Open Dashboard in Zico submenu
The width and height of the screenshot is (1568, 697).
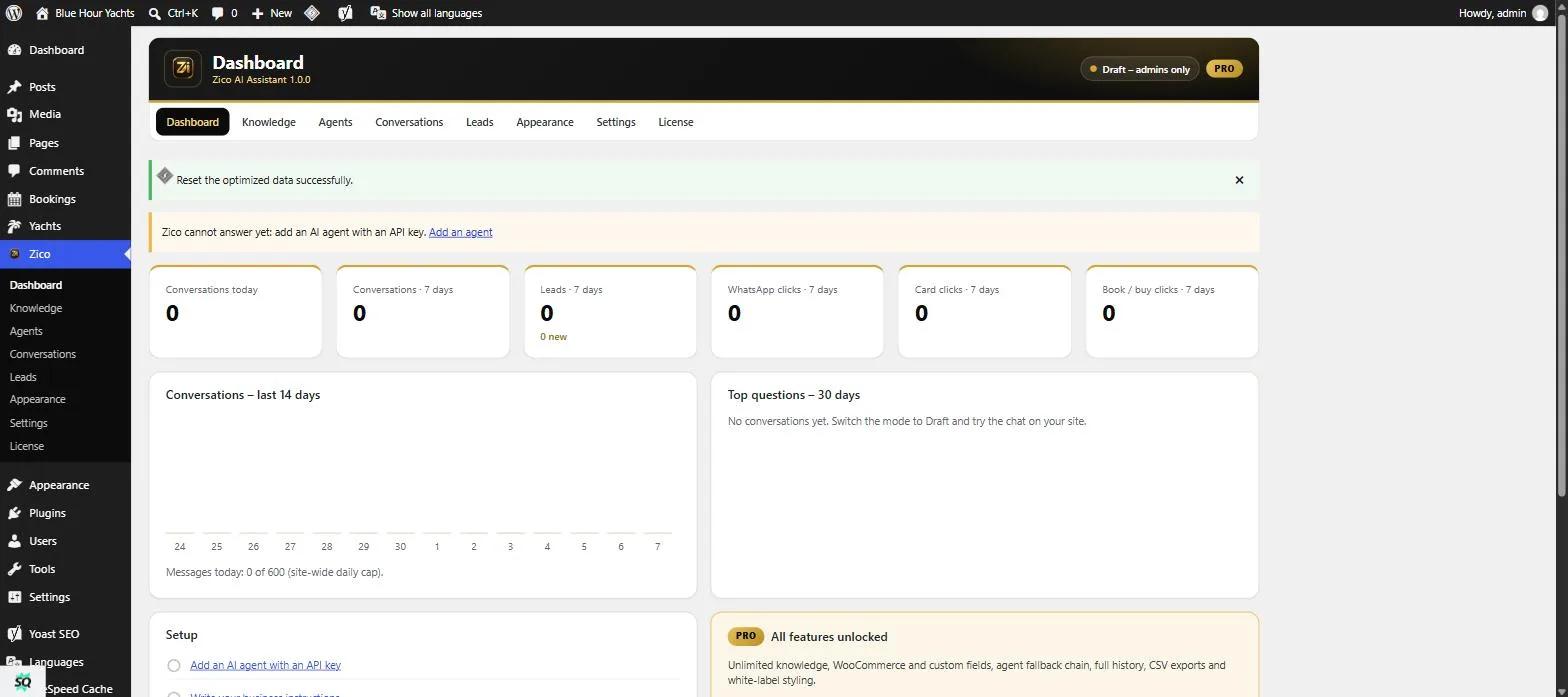(x=36, y=285)
